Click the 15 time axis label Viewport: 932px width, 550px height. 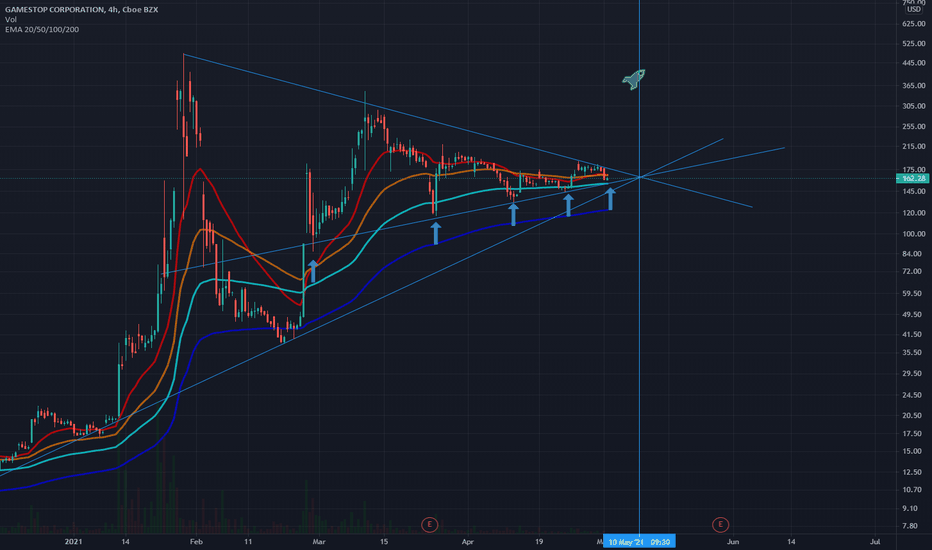[384, 542]
